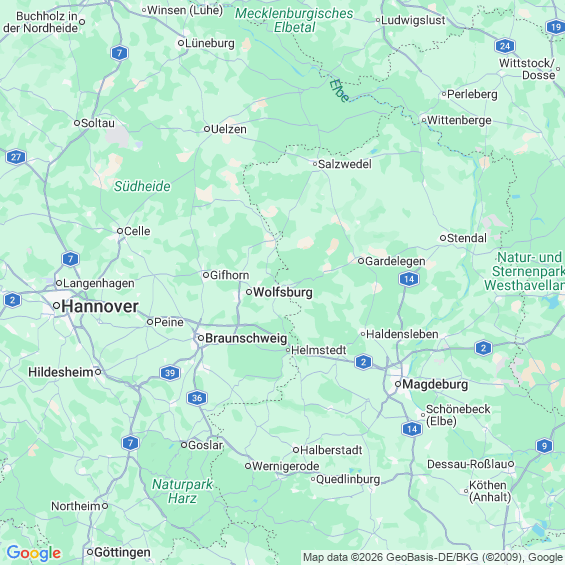This screenshot has width=565, height=565.
Task: Click the Göttingen city label
Action: pyautogui.click(x=122, y=552)
